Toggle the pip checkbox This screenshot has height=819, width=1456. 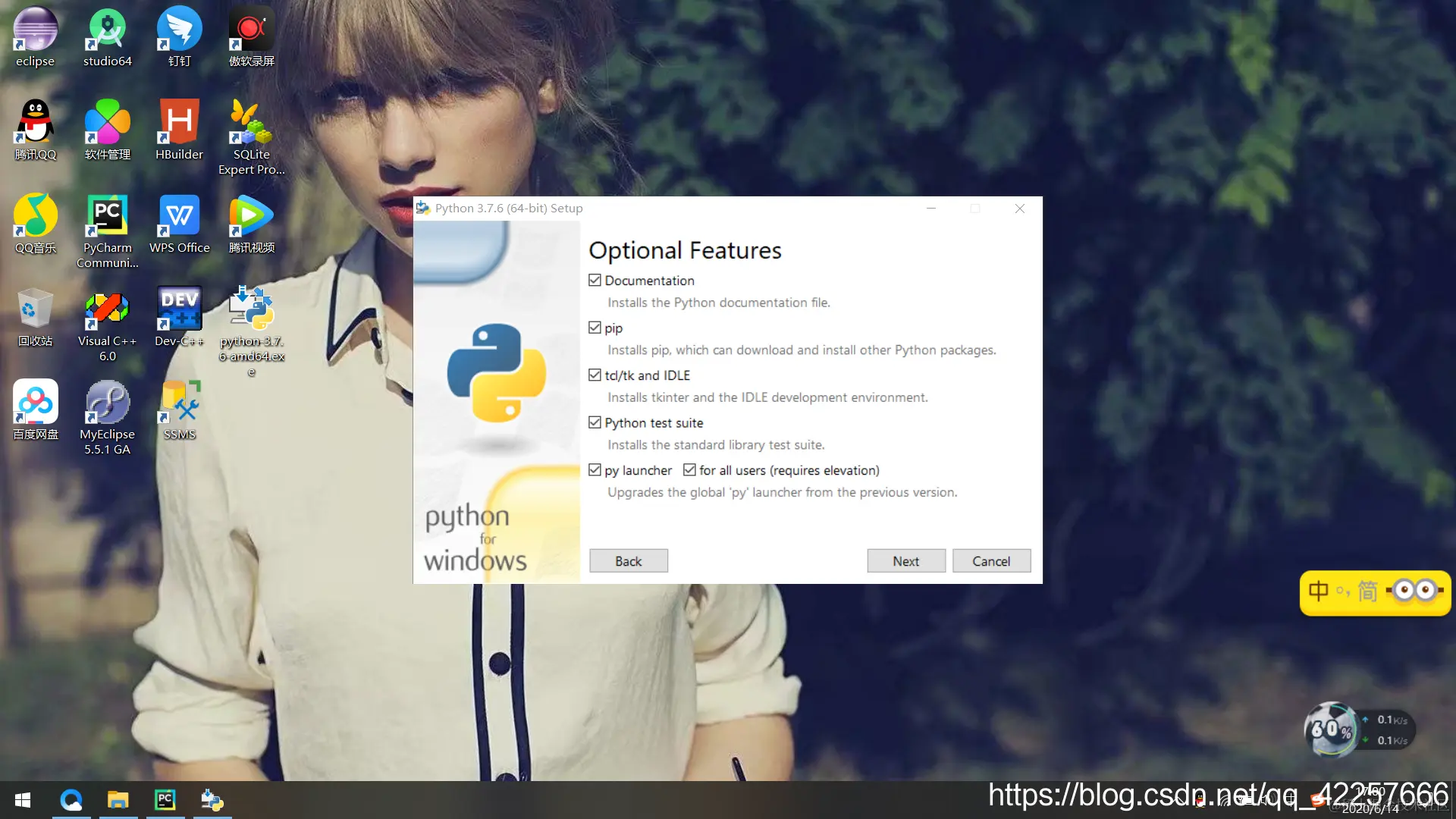click(x=595, y=328)
